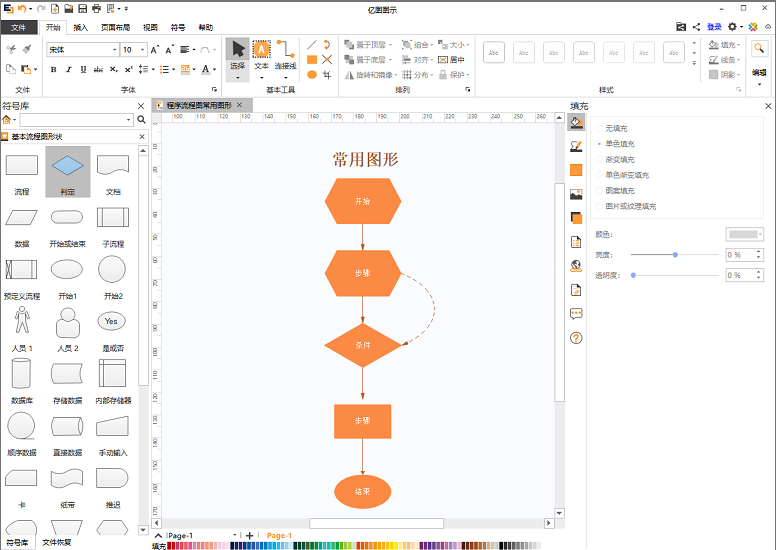Image resolution: width=776 pixels, height=550 pixels.
Task: Close the basic flowchart shapes library
Action: pos(142,137)
